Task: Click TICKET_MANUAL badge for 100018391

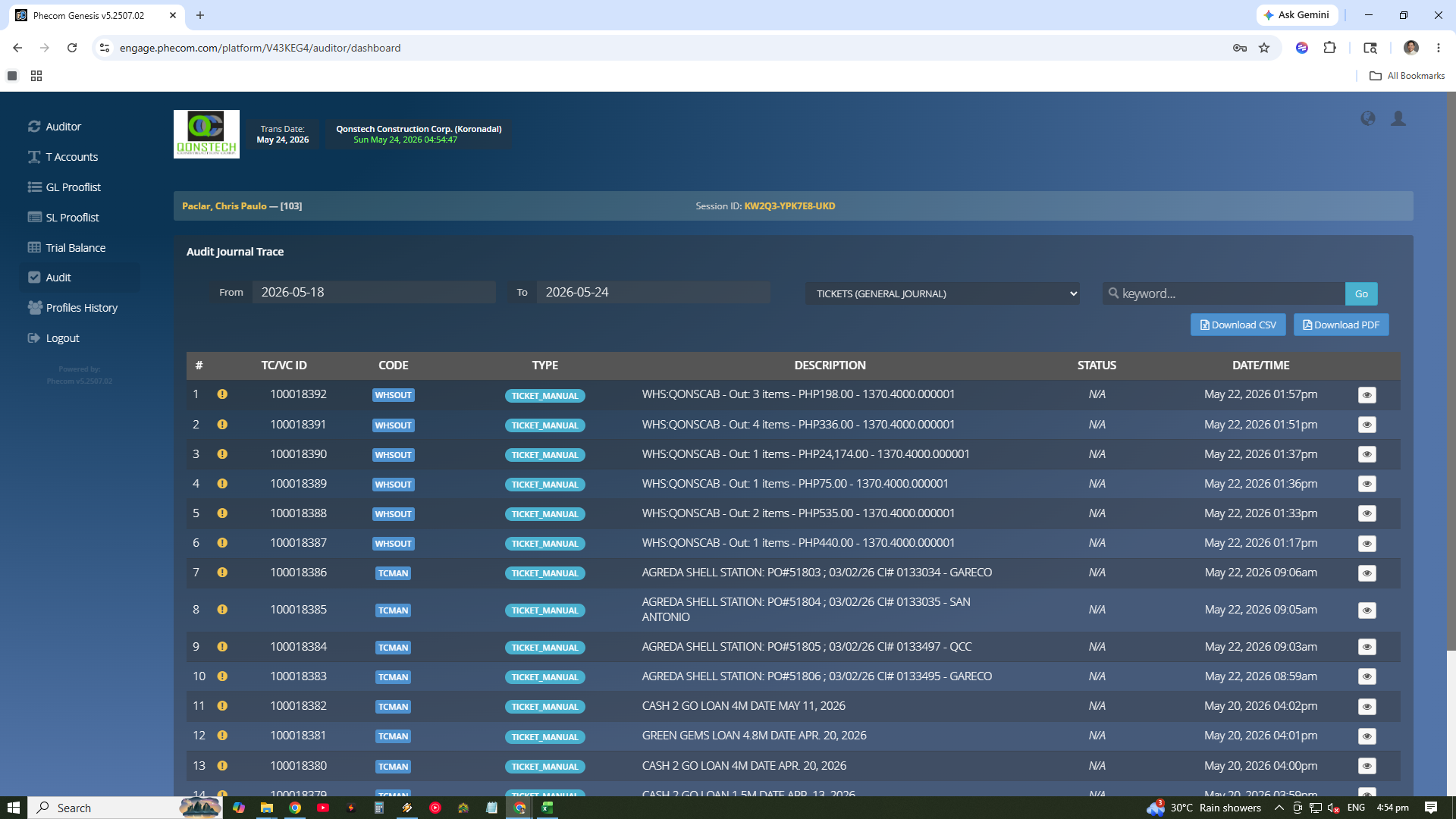Action: (544, 425)
